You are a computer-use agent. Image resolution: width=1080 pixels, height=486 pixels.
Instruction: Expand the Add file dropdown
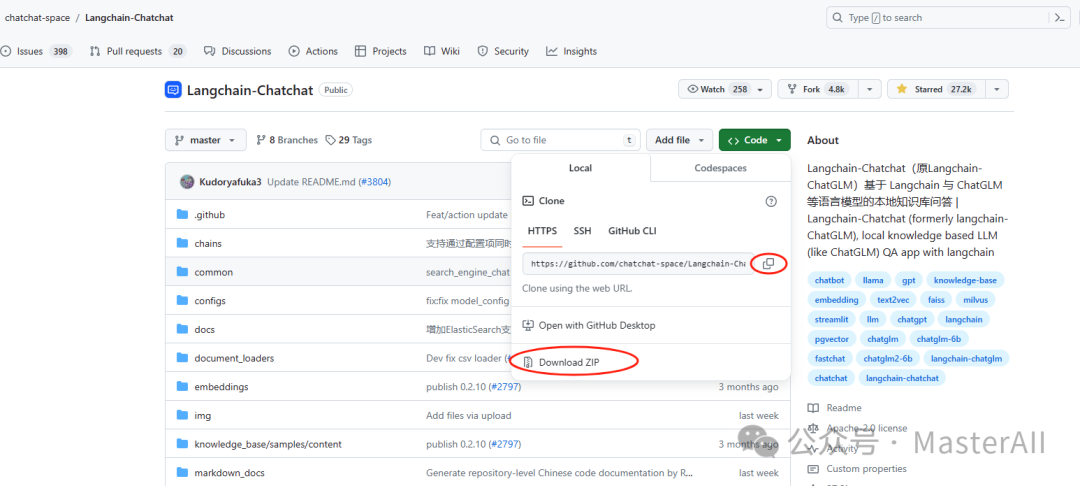679,140
